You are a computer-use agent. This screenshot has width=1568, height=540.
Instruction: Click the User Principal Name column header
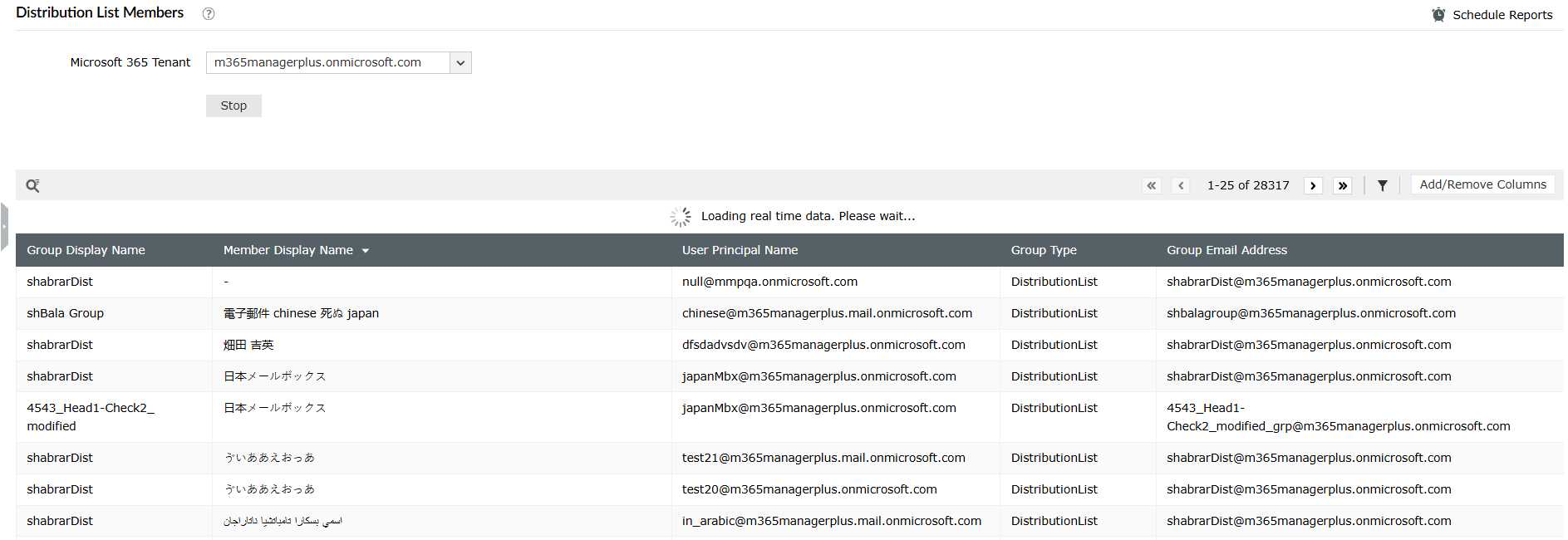(x=740, y=250)
